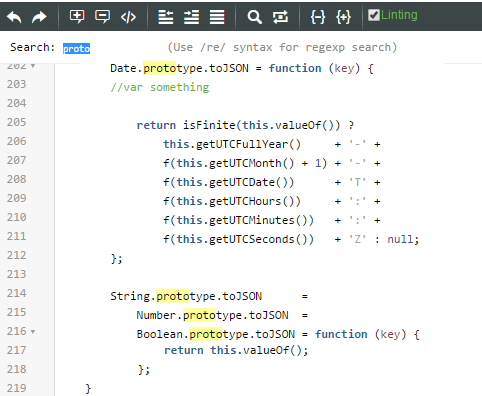Click 'getUTCHours' in the code
The image size is (482, 396).
pos(245,201)
